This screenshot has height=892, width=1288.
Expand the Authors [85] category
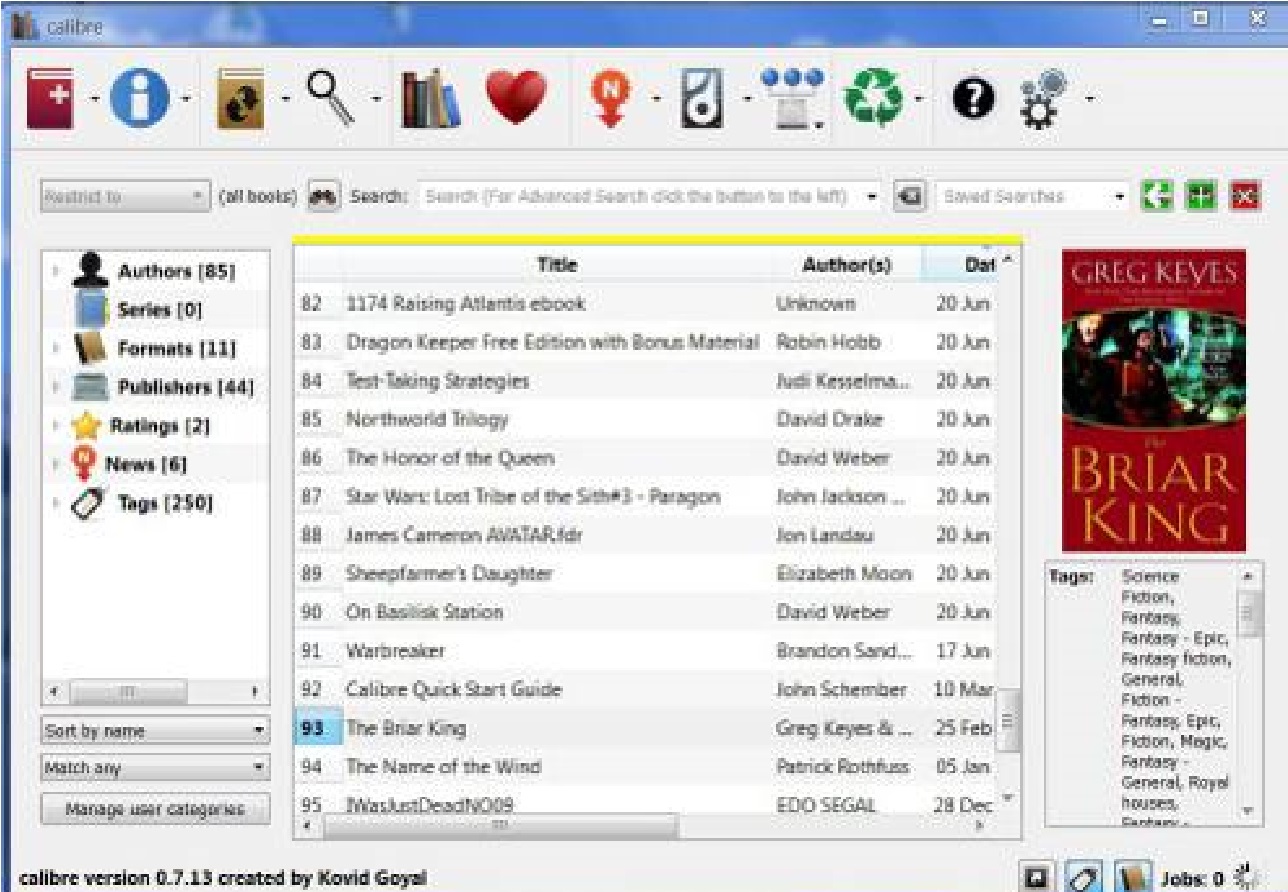point(56,272)
